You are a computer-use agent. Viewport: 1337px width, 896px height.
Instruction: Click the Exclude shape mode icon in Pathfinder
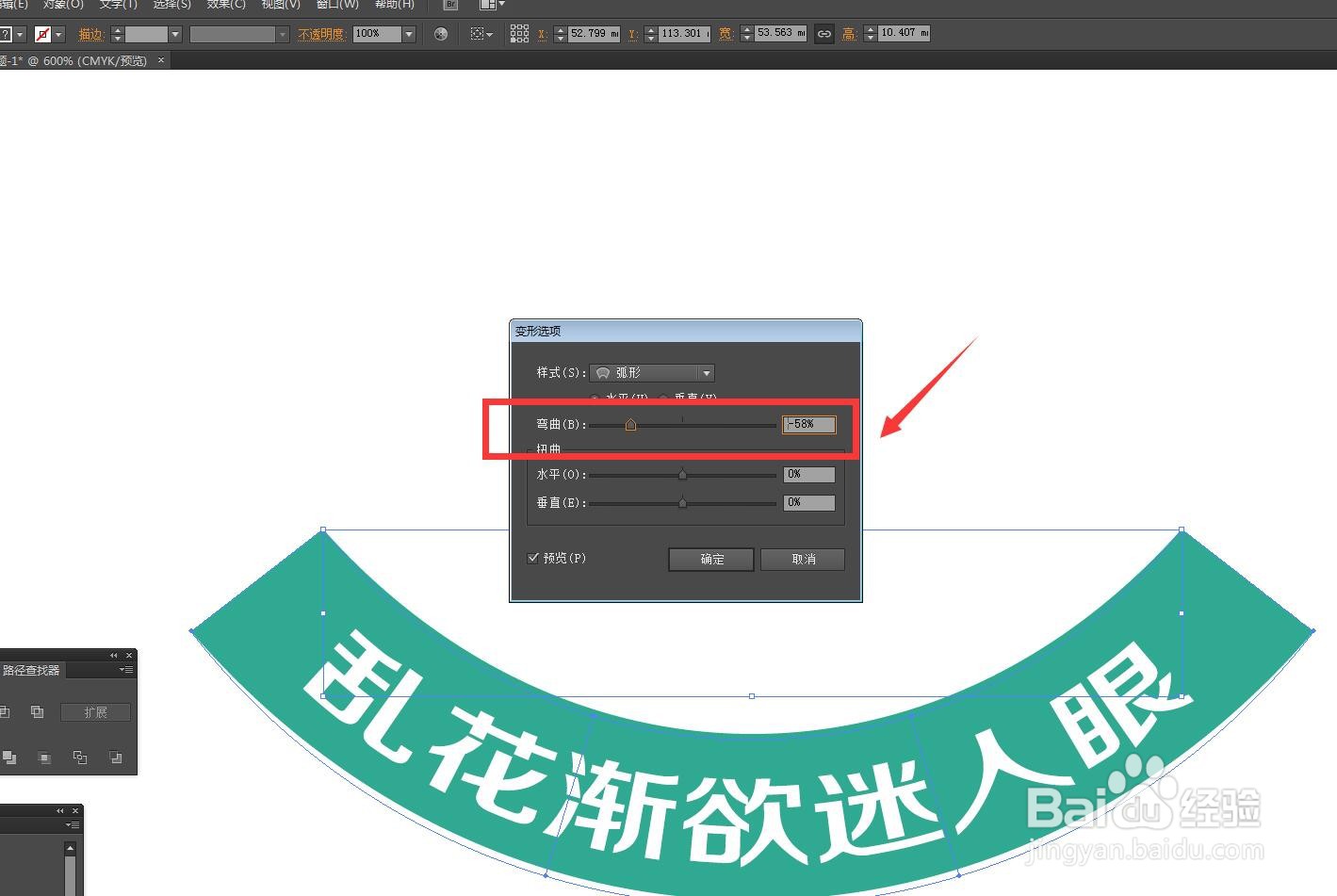[37, 711]
